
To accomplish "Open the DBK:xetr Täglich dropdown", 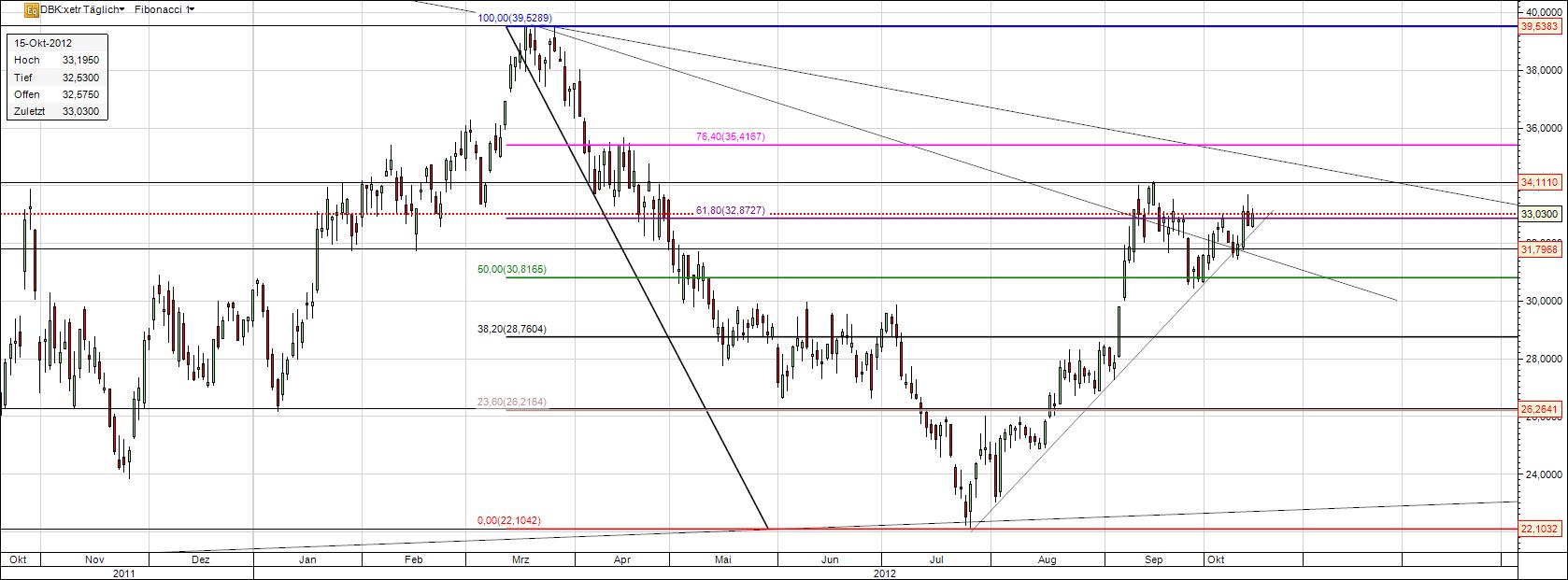I will click(81, 9).
